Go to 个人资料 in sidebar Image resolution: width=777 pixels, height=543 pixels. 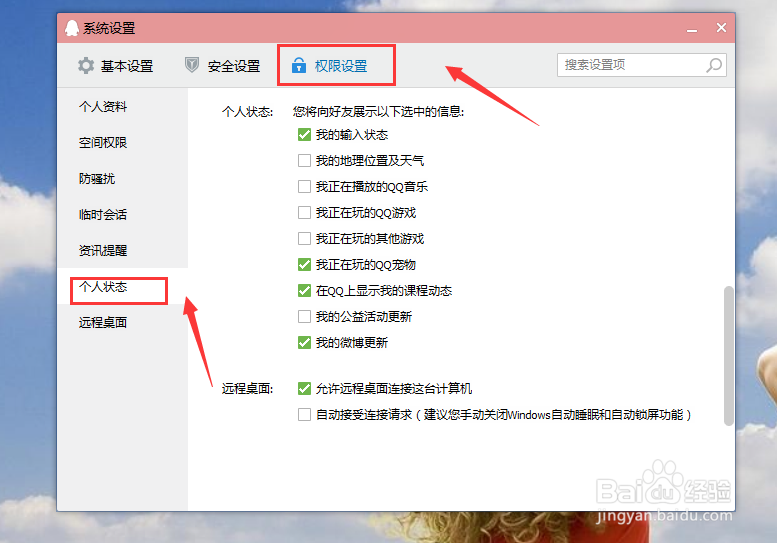pos(103,107)
